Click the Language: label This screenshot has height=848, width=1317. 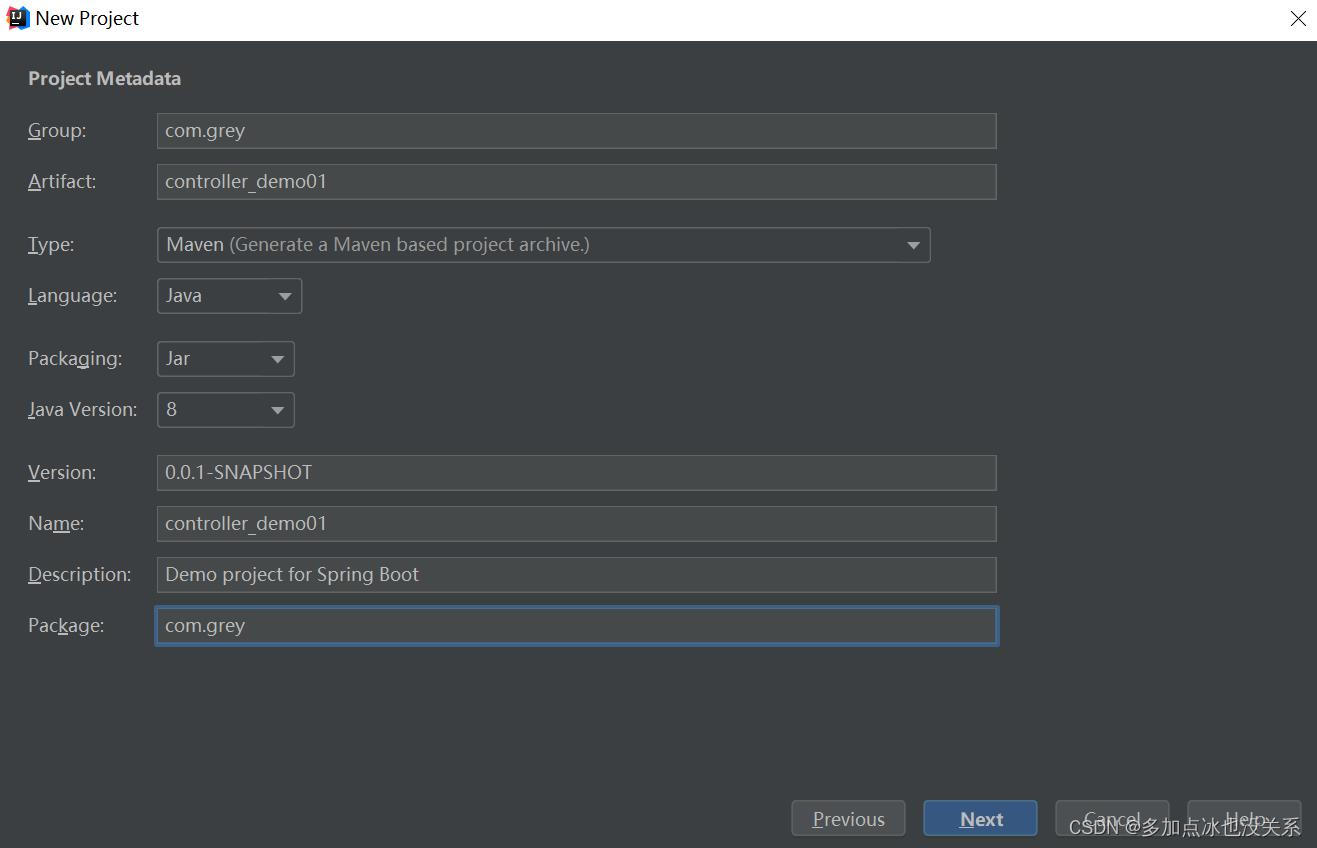pyautogui.click(x=72, y=296)
